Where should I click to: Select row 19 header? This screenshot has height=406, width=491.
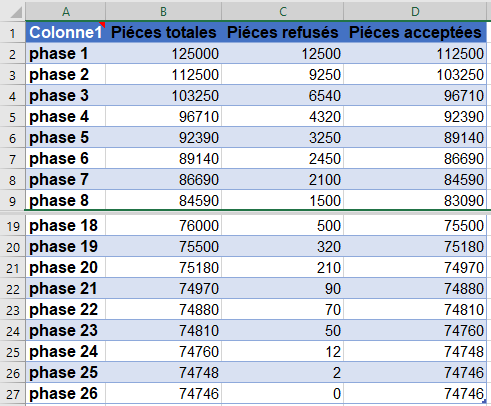click(12, 226)
